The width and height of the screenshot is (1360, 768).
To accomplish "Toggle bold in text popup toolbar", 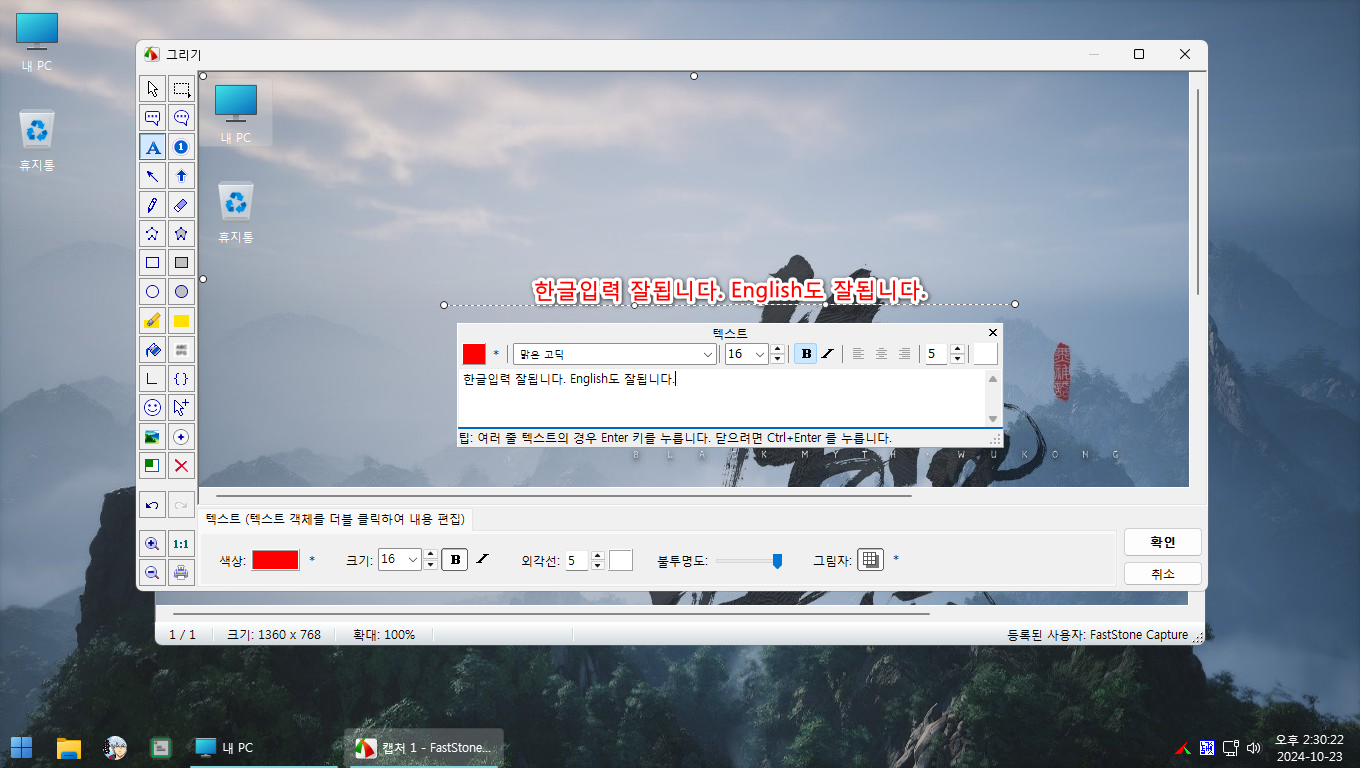I will 805,354.
